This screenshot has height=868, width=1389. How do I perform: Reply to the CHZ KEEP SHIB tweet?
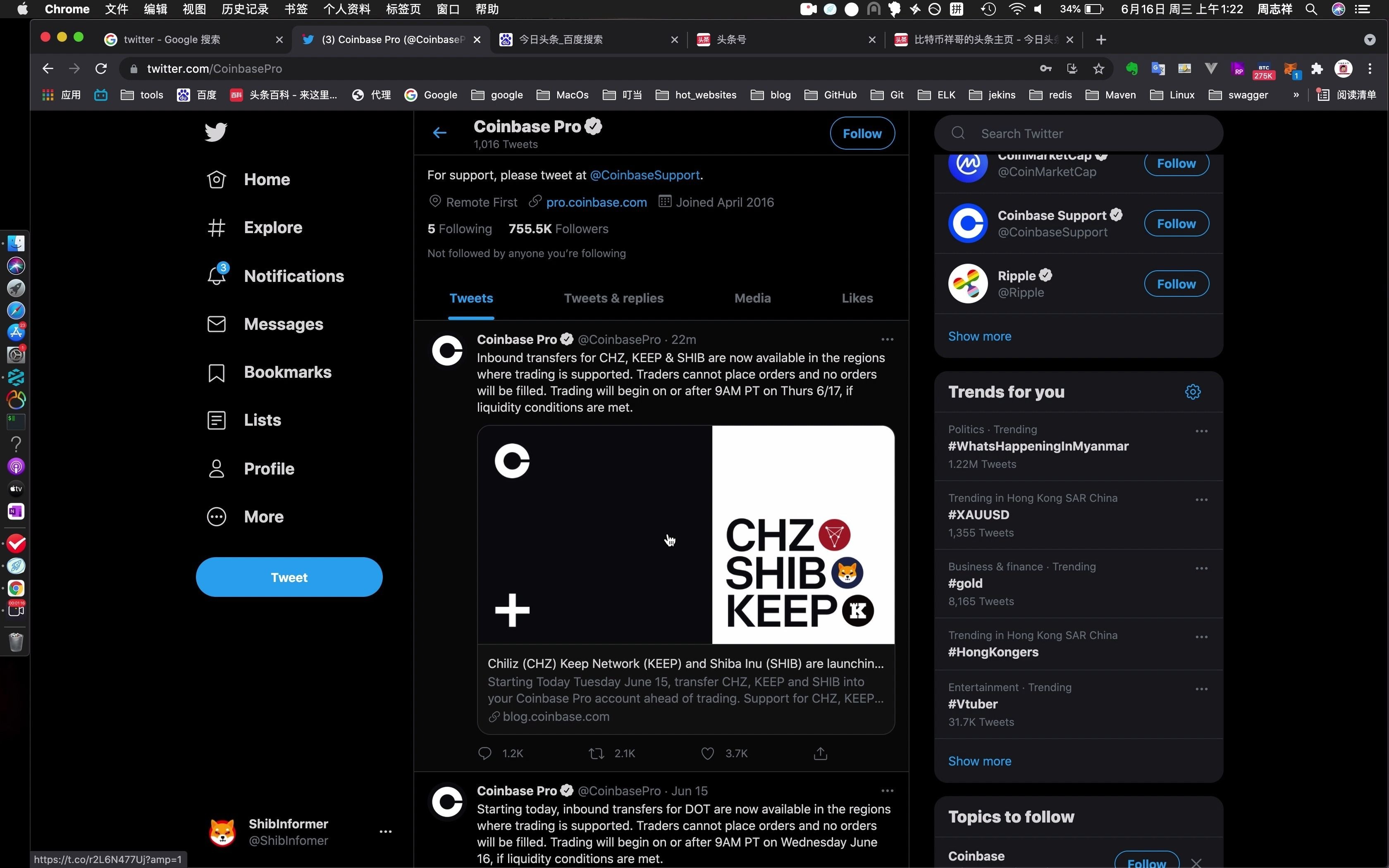click(485, 753)
